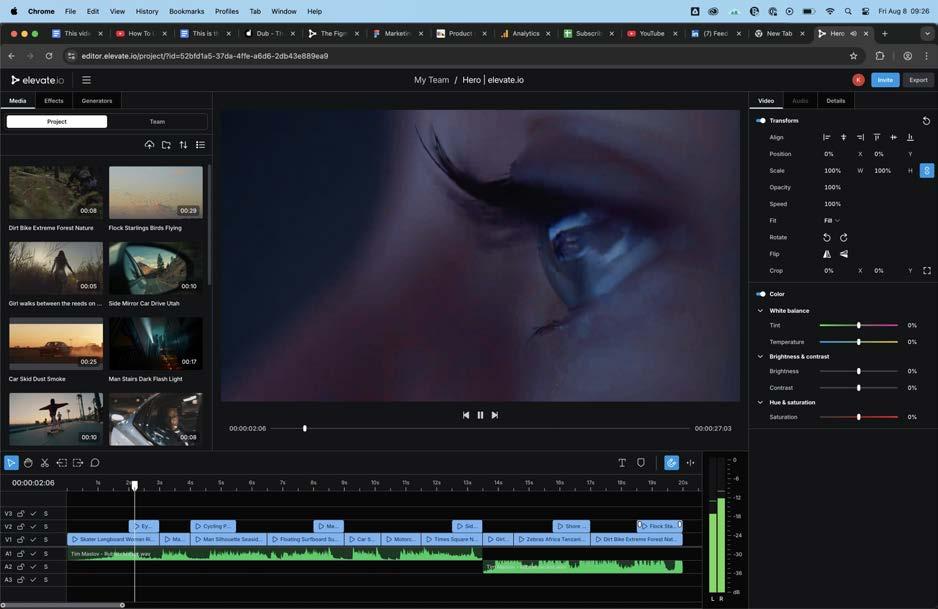Reset Transform settings with the undo arrow
Image resolution: width=938 pixels, height=609 pixels.
coord(926,121)
